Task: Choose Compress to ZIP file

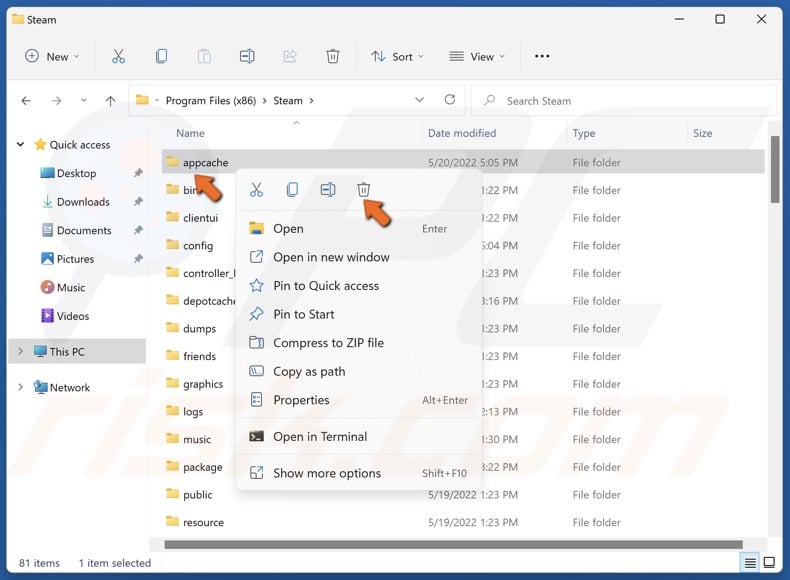Action: pos(359,343)
